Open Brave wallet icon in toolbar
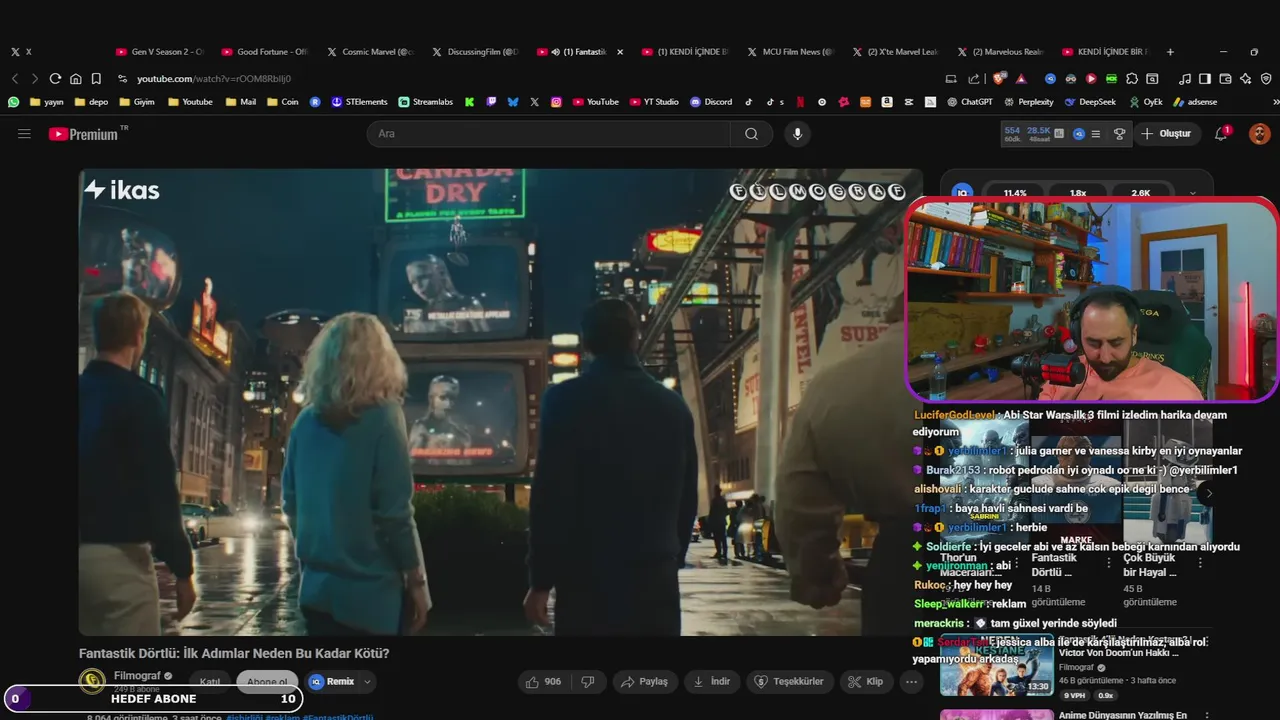The image size is (1280, 720). tap(1225, 79)
